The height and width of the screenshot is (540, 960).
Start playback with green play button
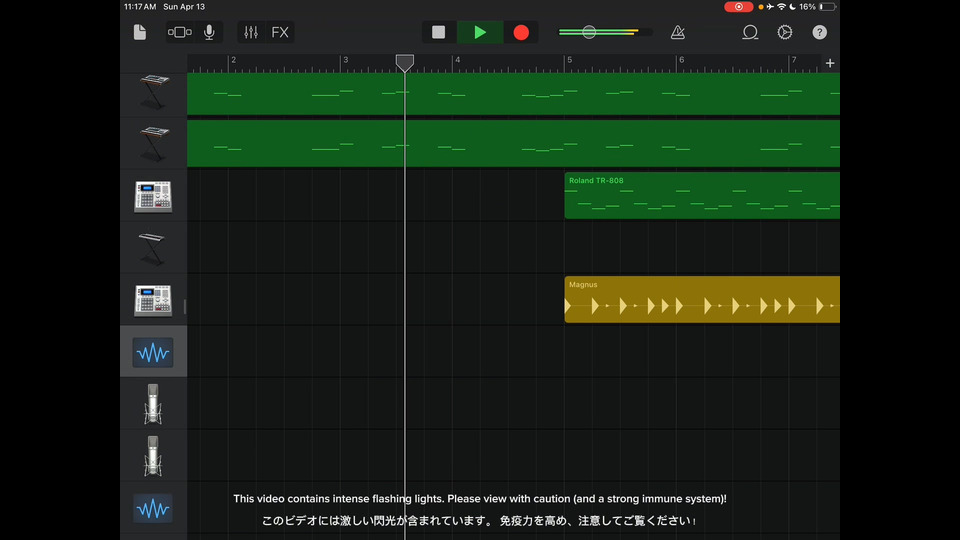pos(480,32)
